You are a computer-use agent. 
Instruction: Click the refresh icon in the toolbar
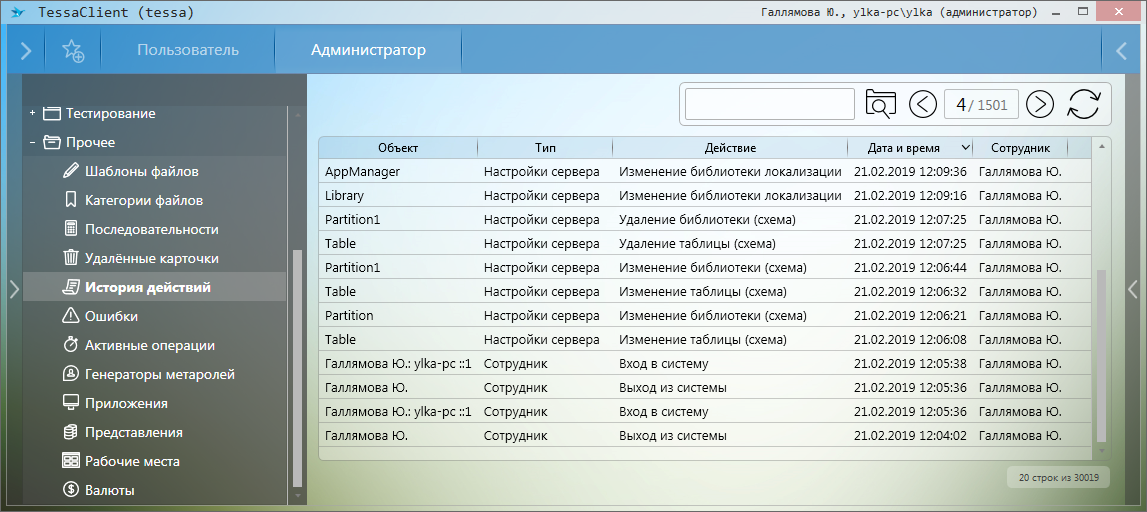click(x=1083, y=104)
